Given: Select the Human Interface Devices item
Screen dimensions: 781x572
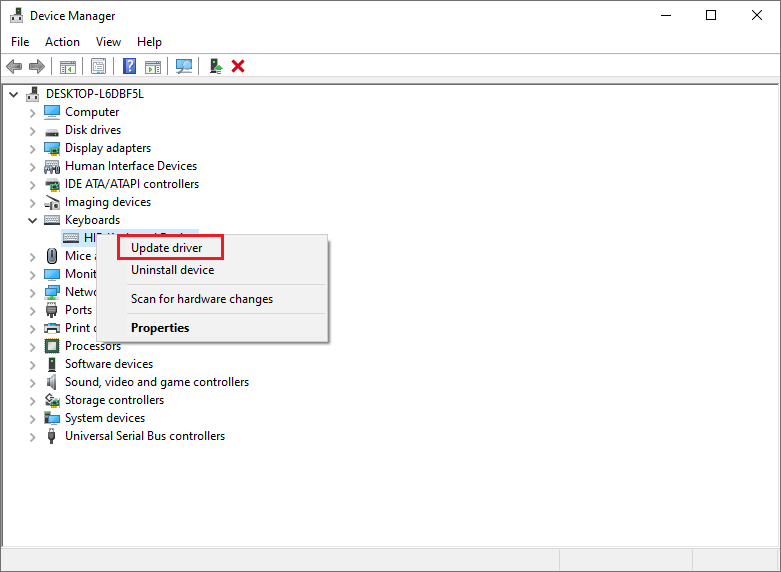Looking at the screenshot, I should point(131,166).
